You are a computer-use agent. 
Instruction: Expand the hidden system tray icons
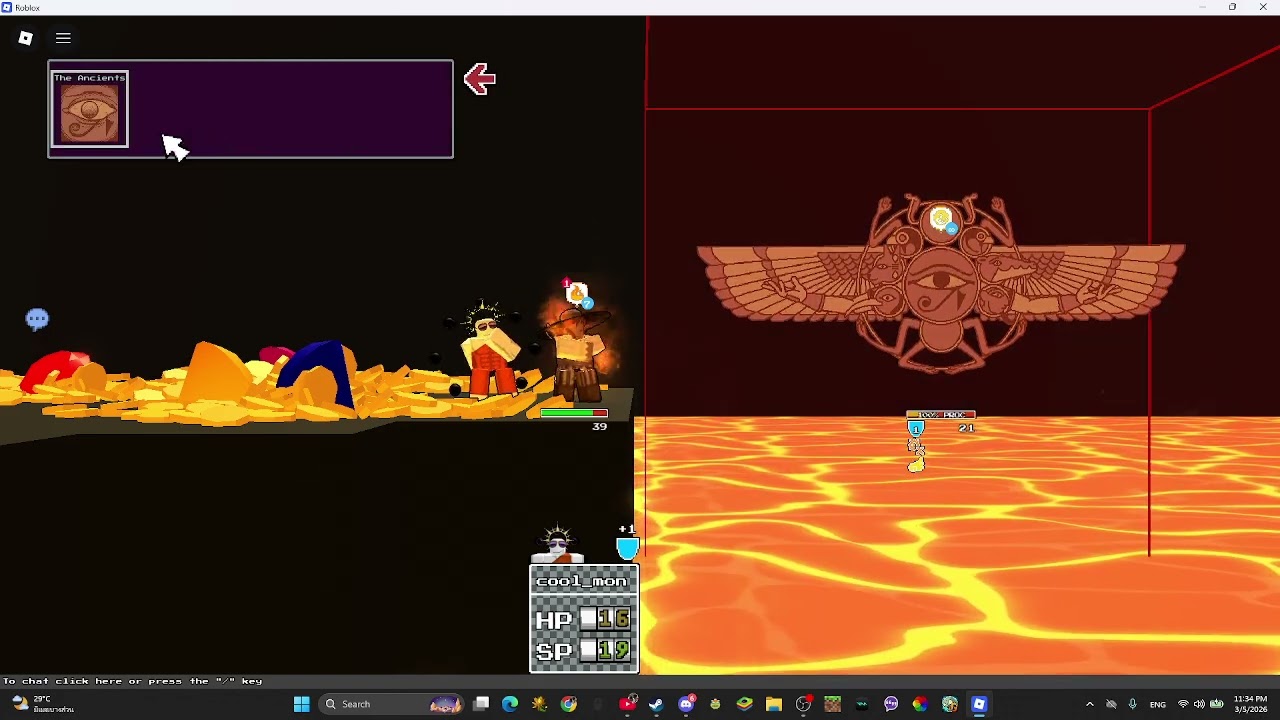pos(1090,704)
